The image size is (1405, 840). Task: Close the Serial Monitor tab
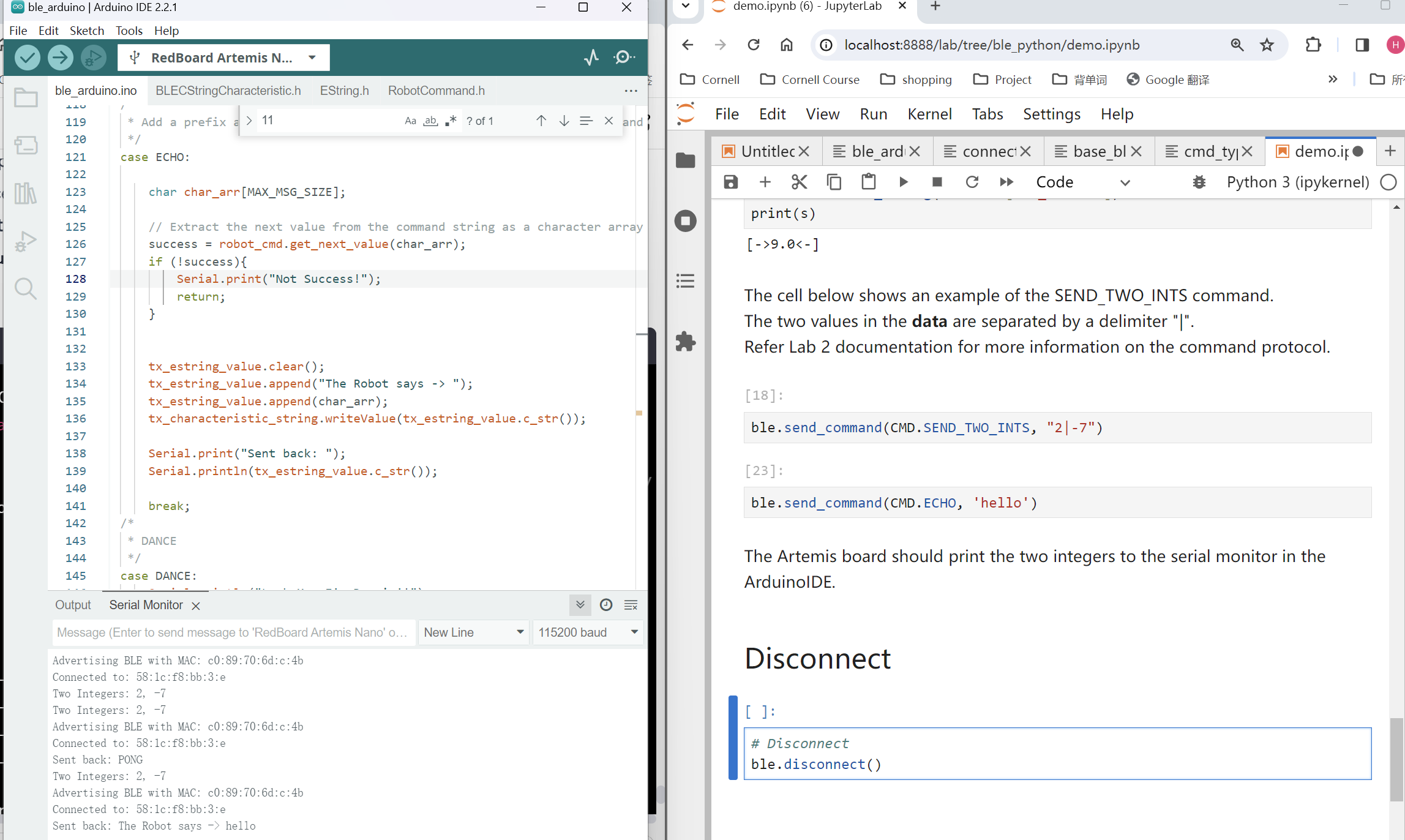pos(196,606)
